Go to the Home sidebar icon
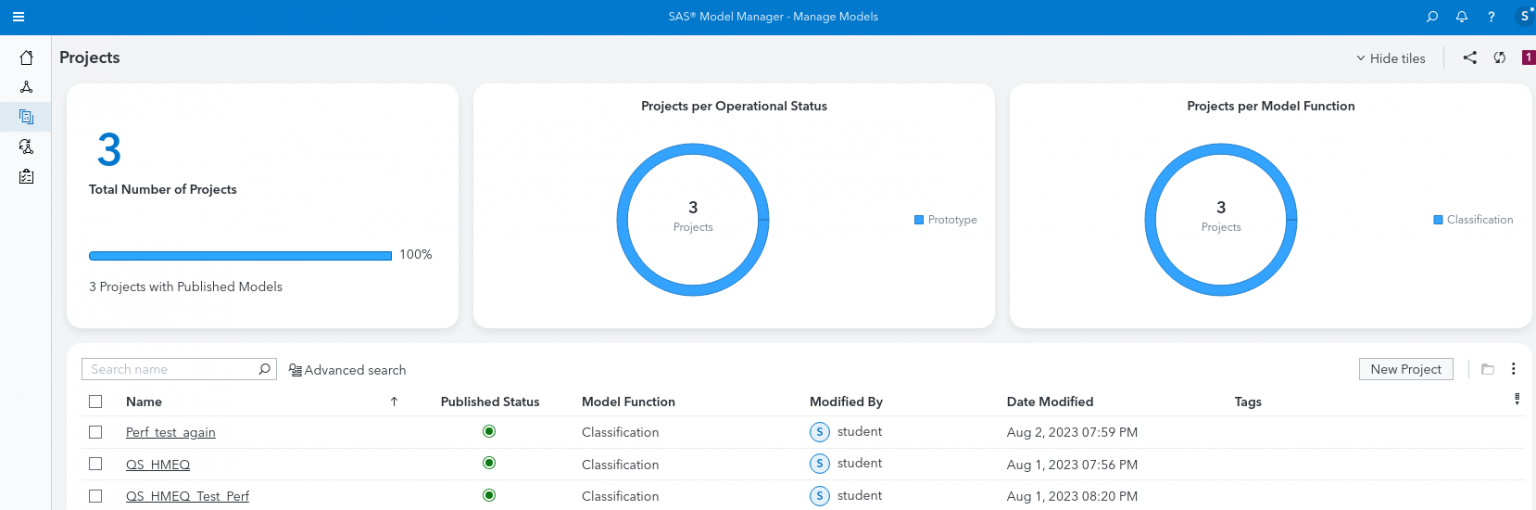The width and height of the screenshot is (1536, 510). [x=26, y=57]
